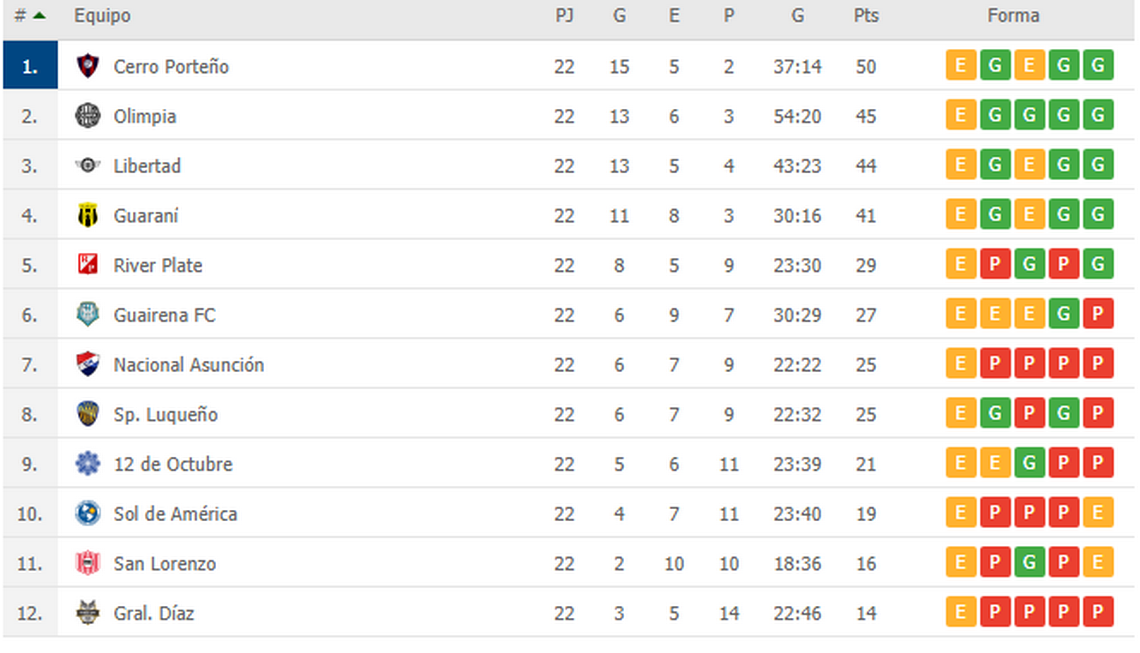Click the Sol de América globe logo
The image size is (1140, 653).
pyautogui.click(x=88, y=513)
